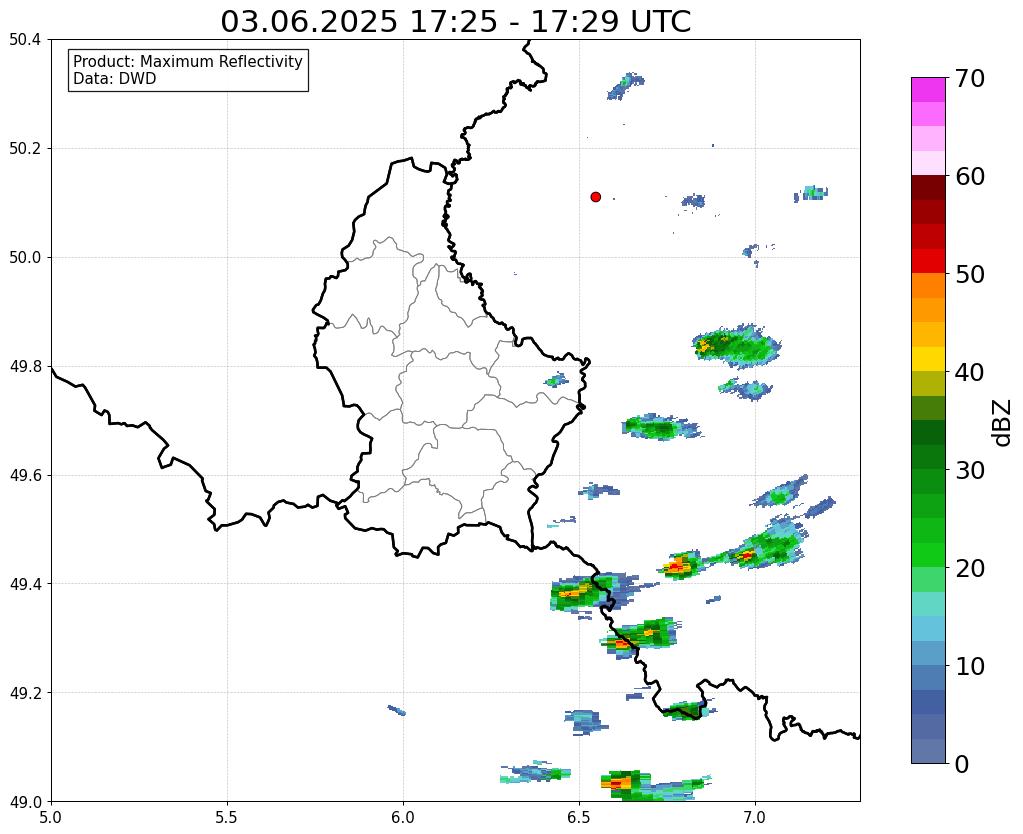This screenshot has height=834, width=1023.
Task: Click the 'Product: Maximum Reflectivity' label
Action: [x=188, y=61]
